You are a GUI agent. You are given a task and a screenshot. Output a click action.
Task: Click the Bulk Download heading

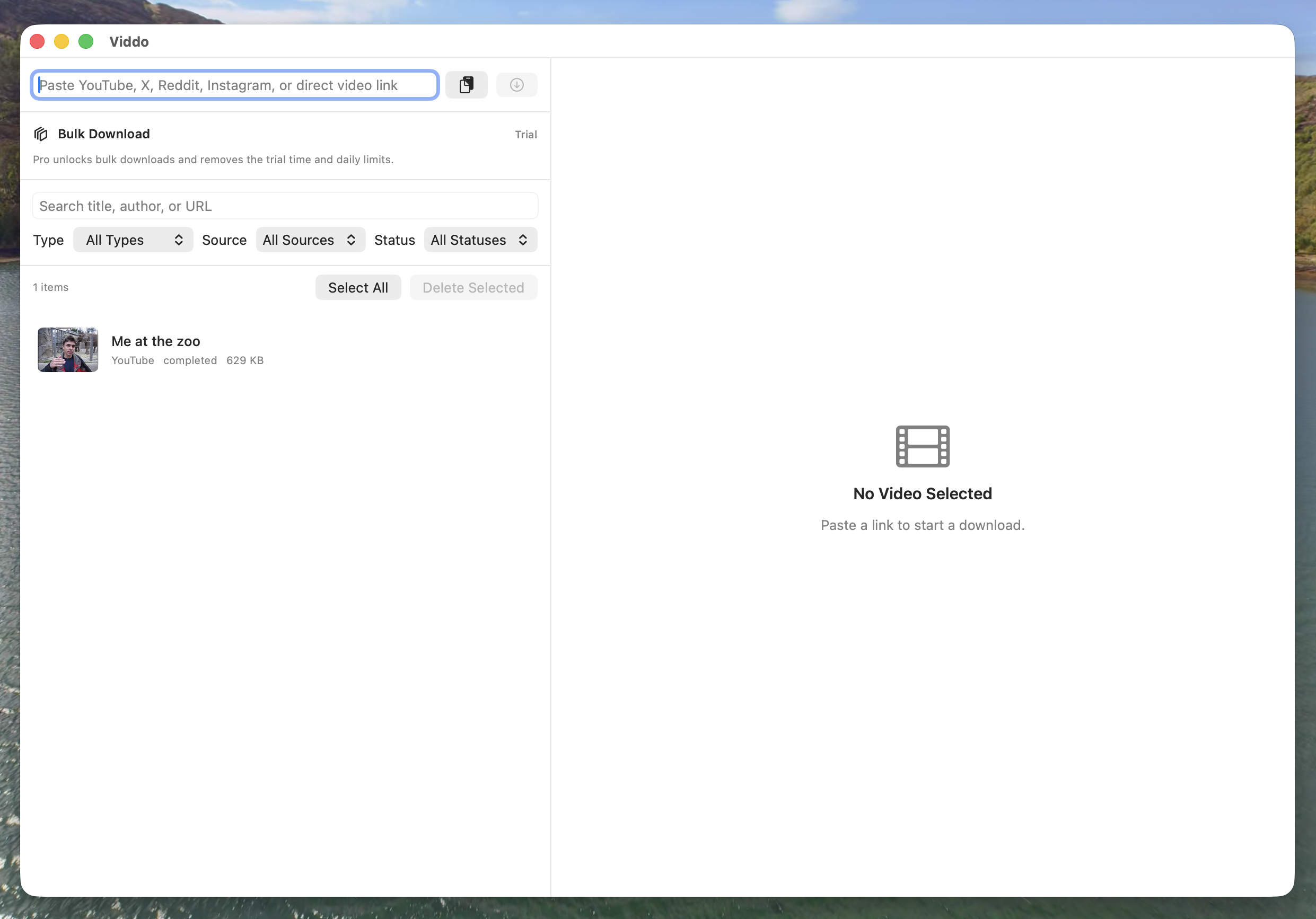[x=104, y=134]
